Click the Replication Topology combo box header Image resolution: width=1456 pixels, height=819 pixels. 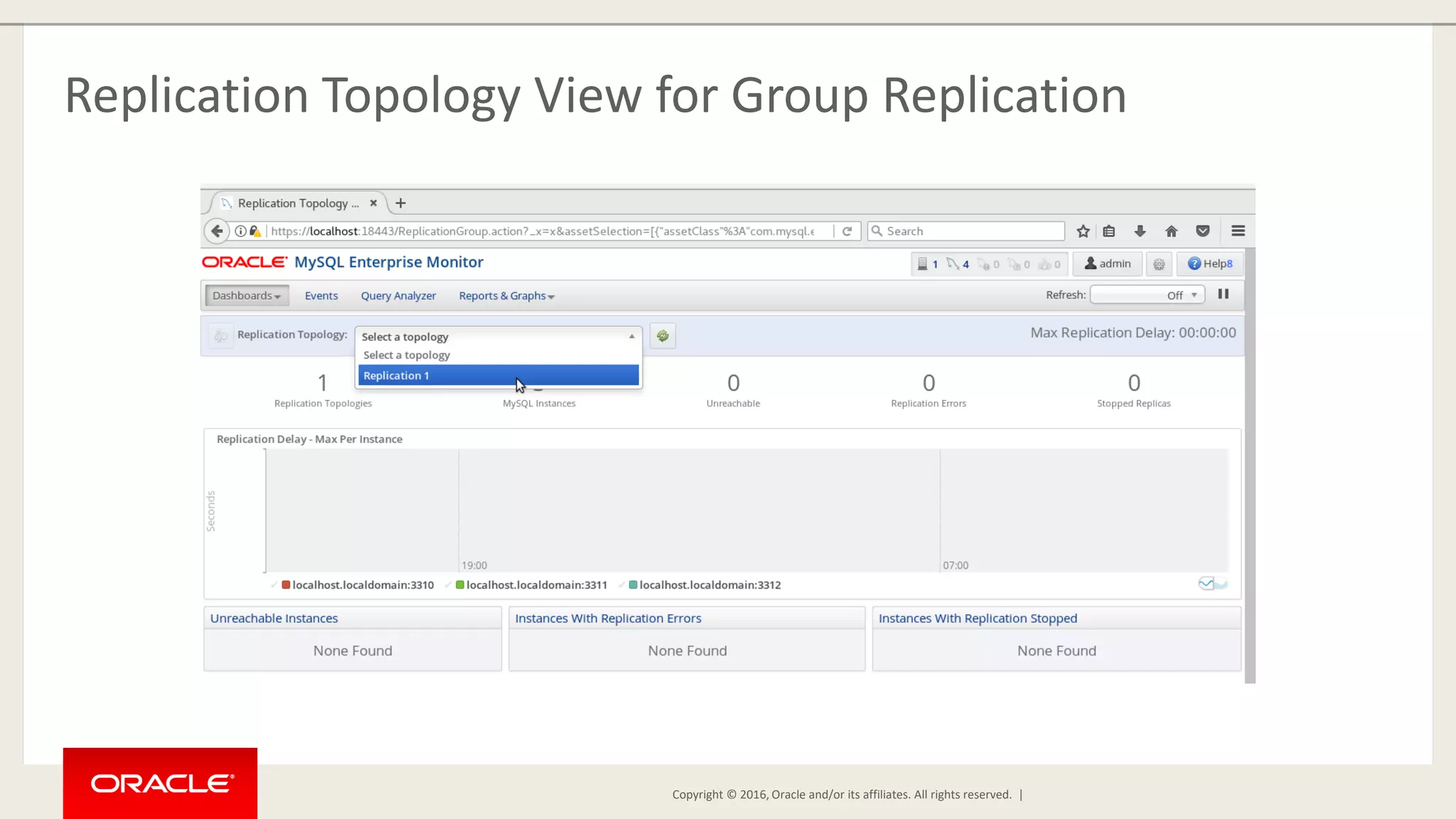point(498,336)
